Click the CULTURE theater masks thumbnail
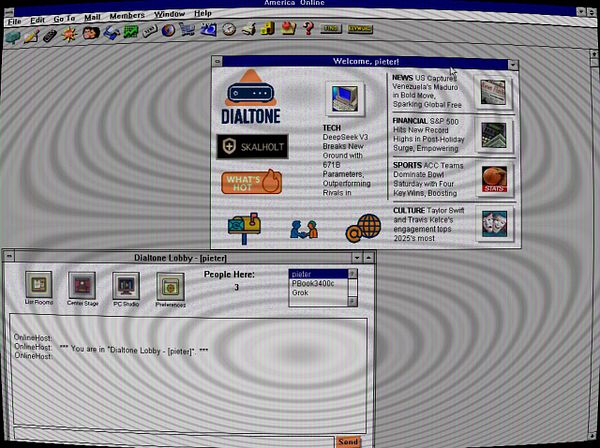This screenshot has height=448, width=600. click(x=494, y=223)
